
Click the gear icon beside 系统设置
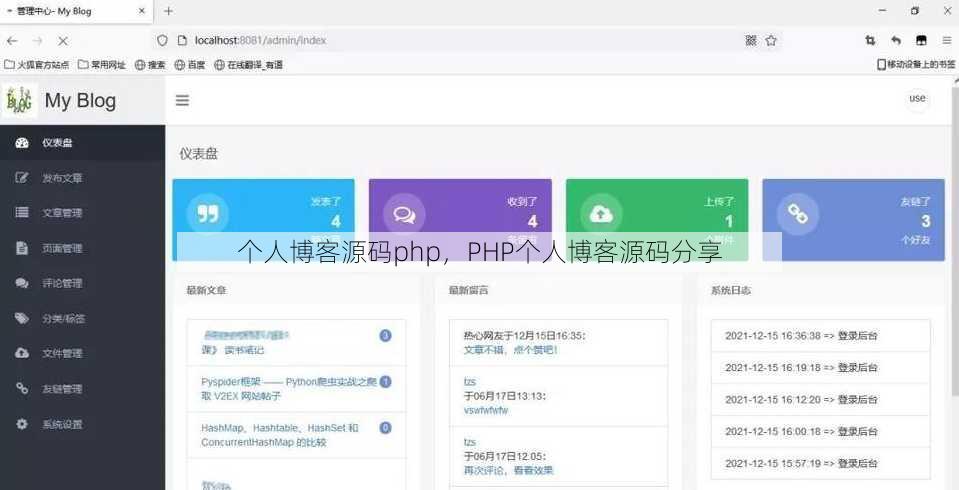(x=22, y=424)
